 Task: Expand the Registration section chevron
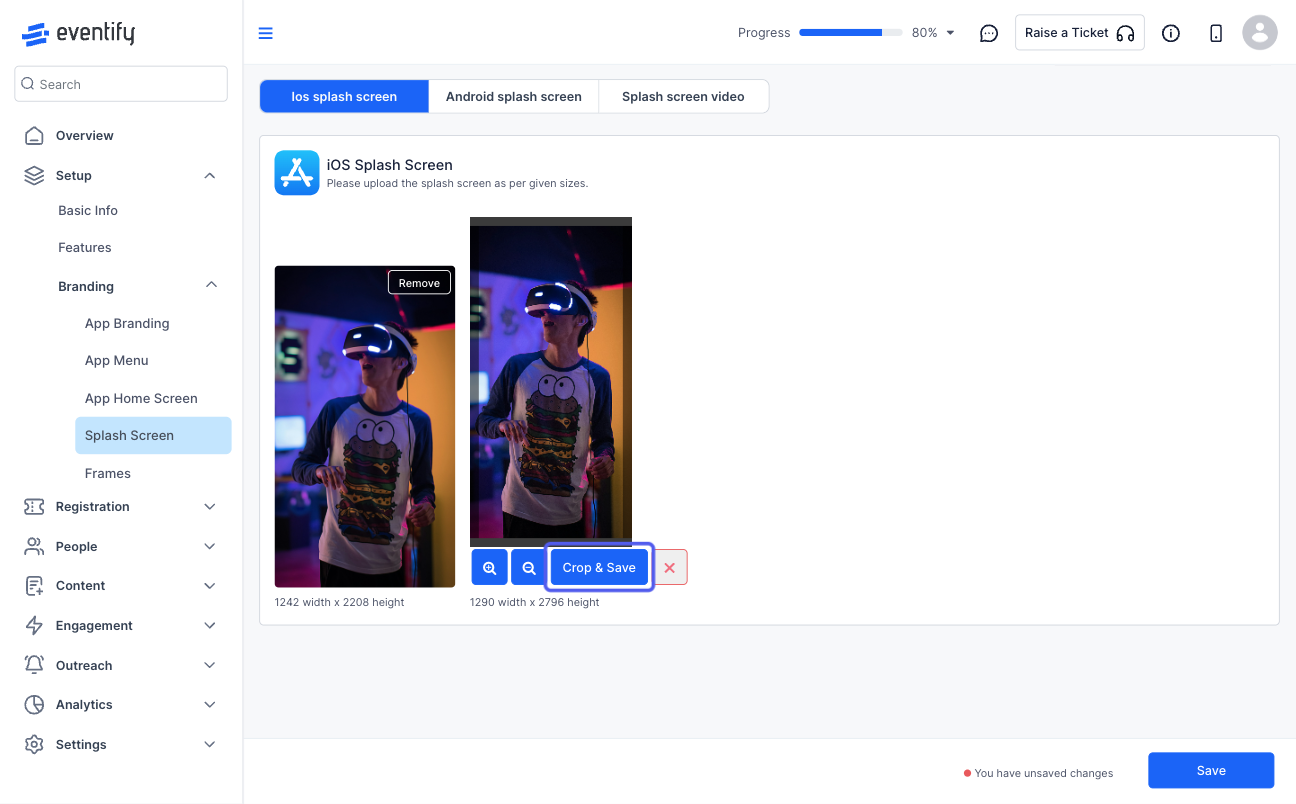pos(210,507)
